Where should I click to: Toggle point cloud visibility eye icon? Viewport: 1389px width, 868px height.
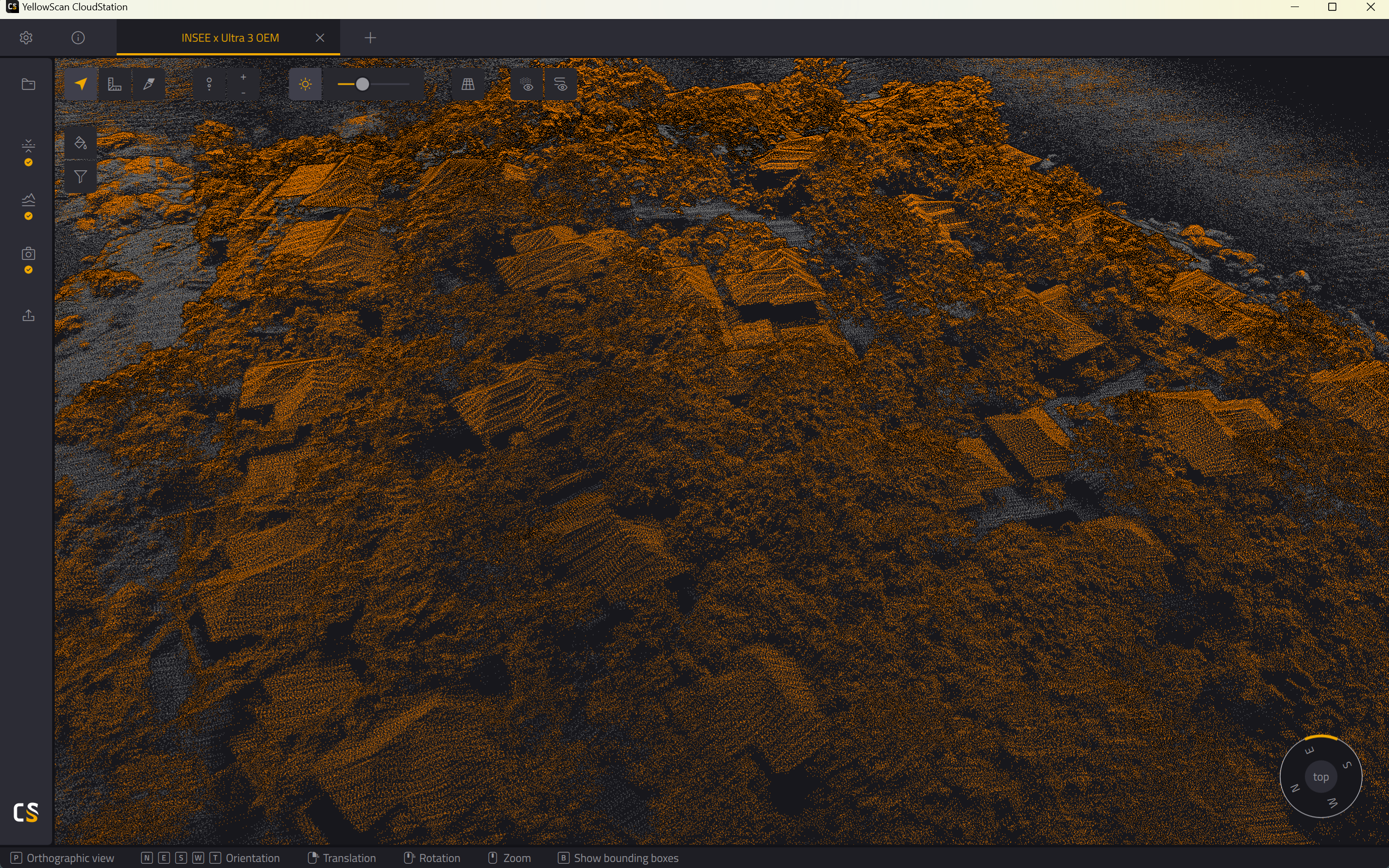click(x=527, y=85)
